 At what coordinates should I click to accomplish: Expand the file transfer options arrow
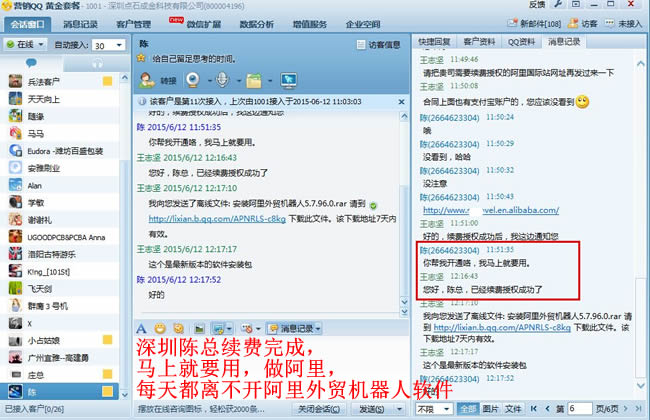tap(270, 80)
